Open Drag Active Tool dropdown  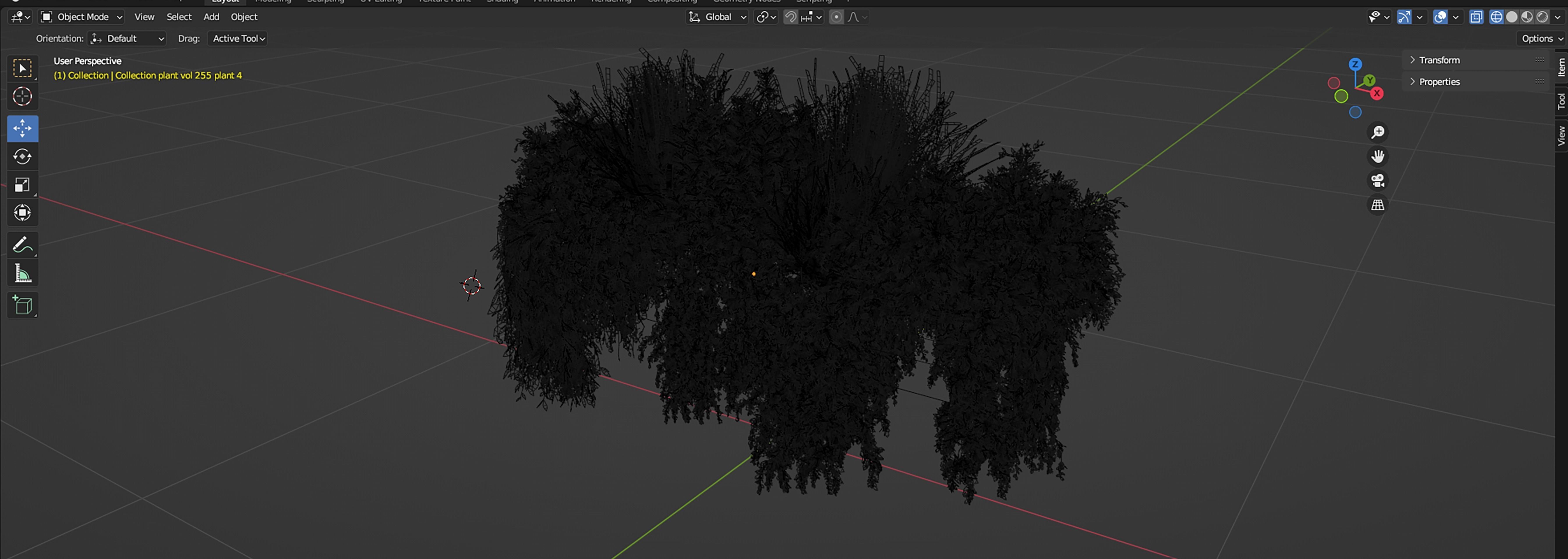coord(238,38)
